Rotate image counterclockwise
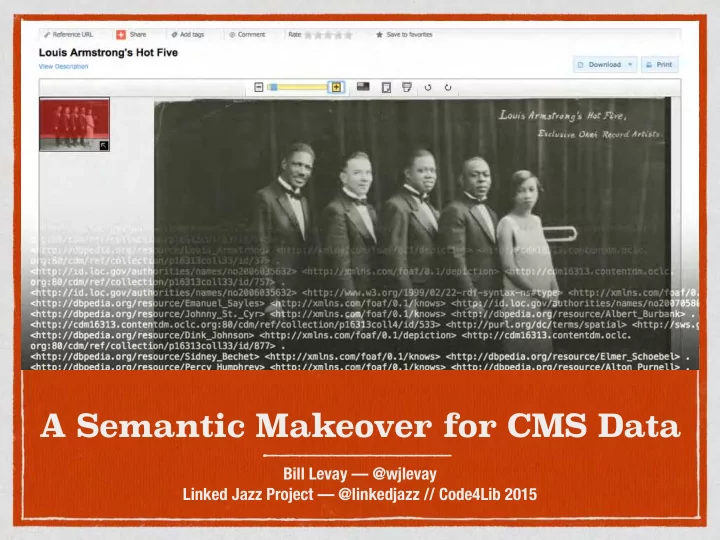Image resolution: width=720 pixels, height=540 pixels. click(428, 87)
